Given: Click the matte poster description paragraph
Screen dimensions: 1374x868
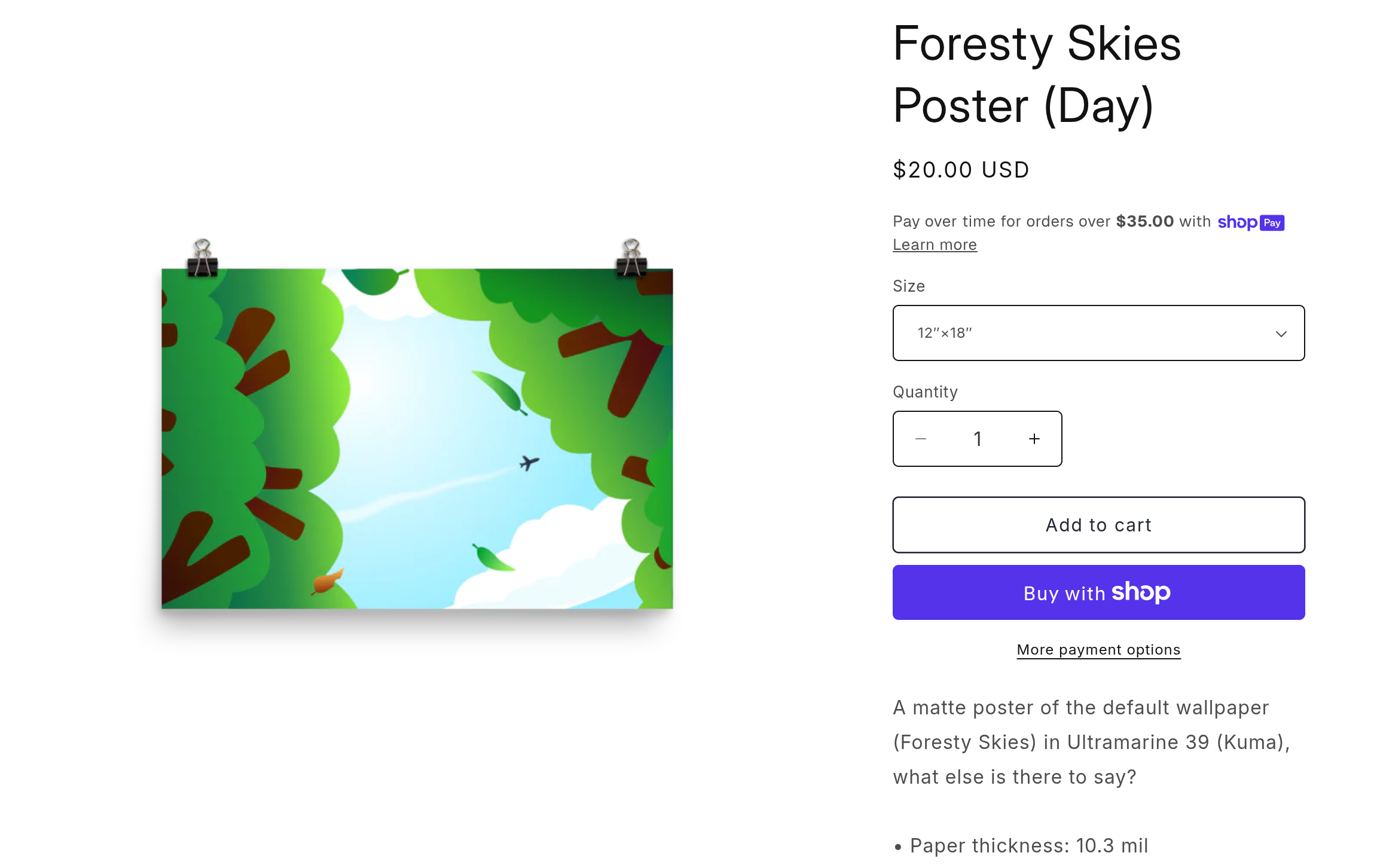Looking at the screenshot, I should point(1091,742).
